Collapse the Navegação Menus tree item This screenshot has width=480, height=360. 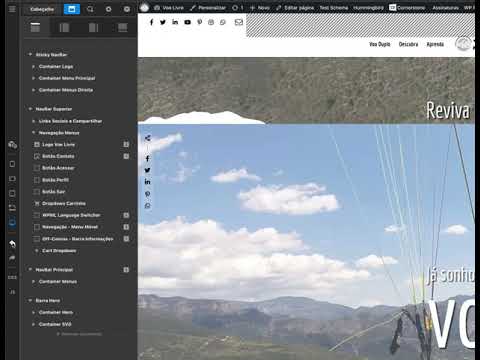point(33,133)
